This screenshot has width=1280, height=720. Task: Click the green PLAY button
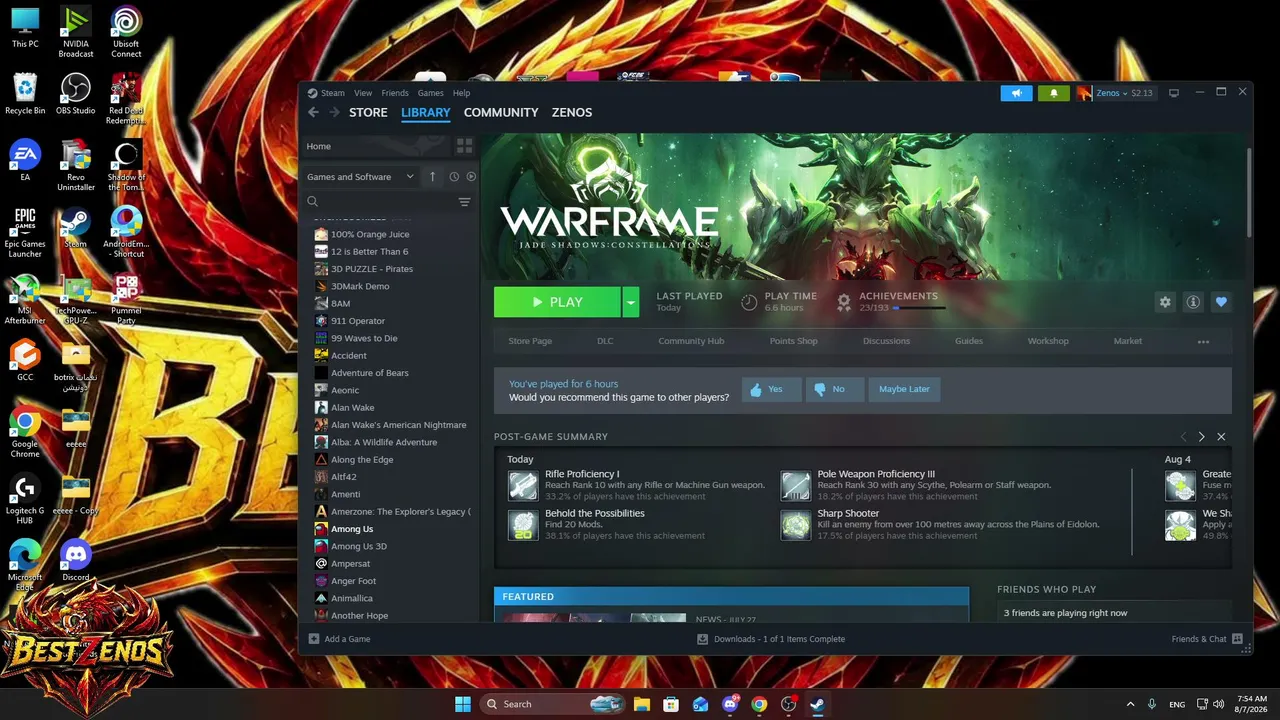pos(557,302)
